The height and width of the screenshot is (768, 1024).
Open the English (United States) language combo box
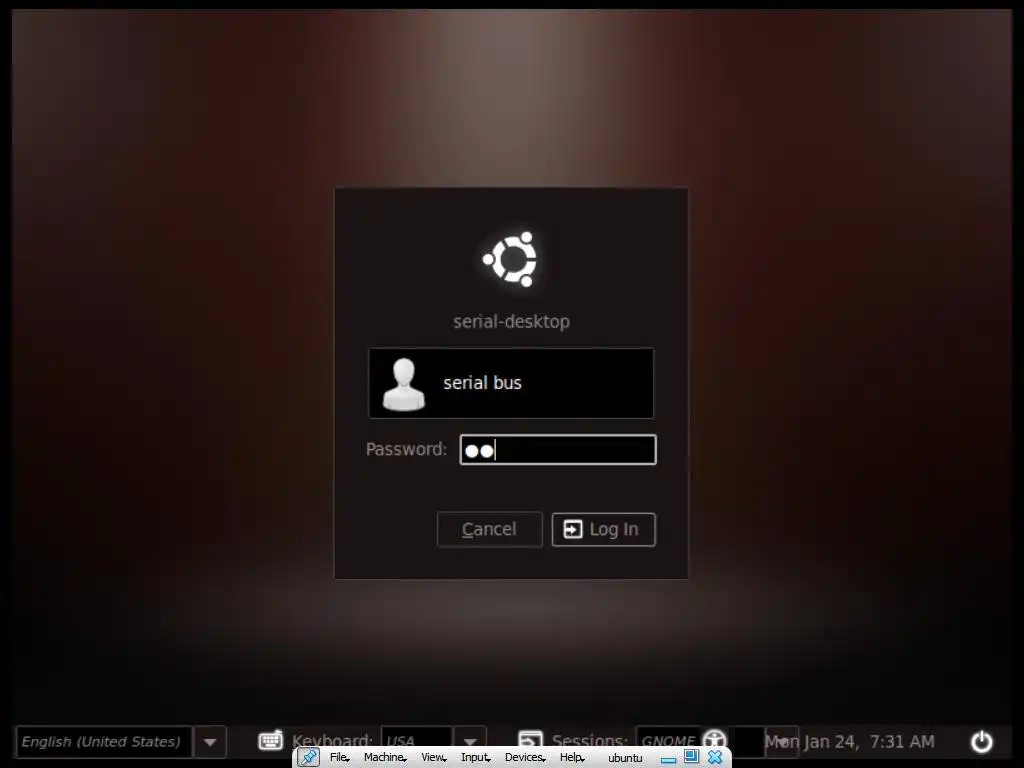coord(104,741)
